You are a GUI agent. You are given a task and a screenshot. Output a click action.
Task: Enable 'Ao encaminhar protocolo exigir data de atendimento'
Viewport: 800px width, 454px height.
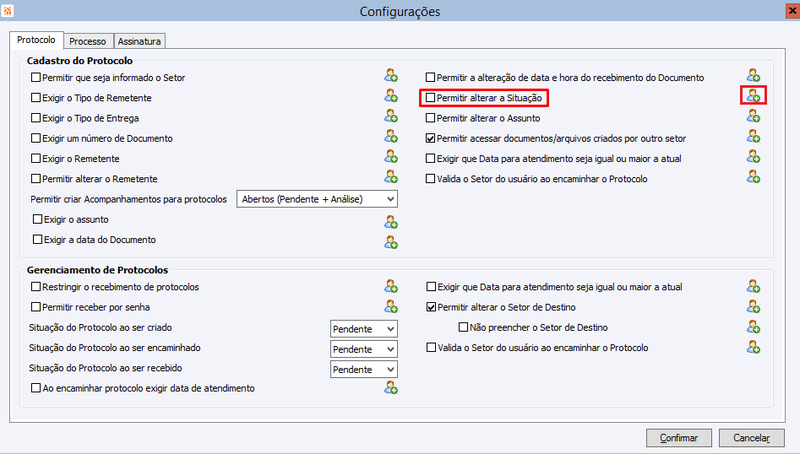(36, 388)
